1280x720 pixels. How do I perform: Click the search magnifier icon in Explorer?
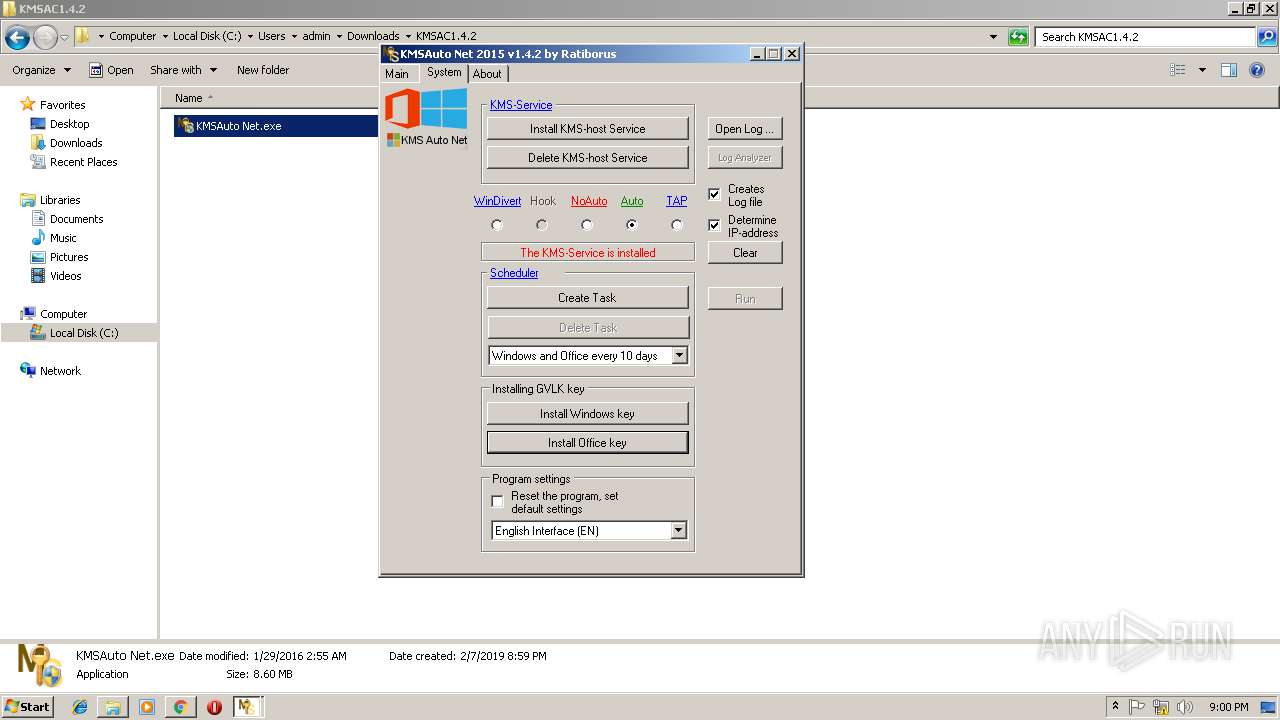coord(1267,37)
